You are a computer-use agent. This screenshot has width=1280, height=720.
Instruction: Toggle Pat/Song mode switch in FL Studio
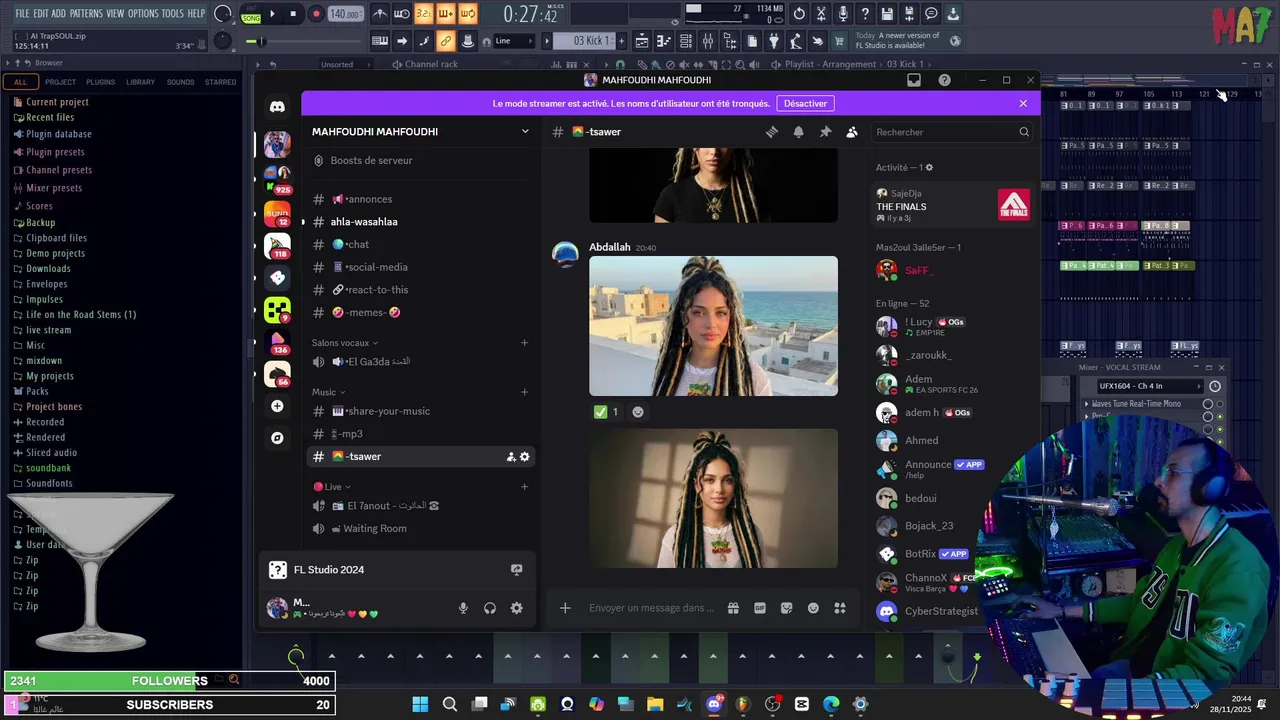pos(251,14)
